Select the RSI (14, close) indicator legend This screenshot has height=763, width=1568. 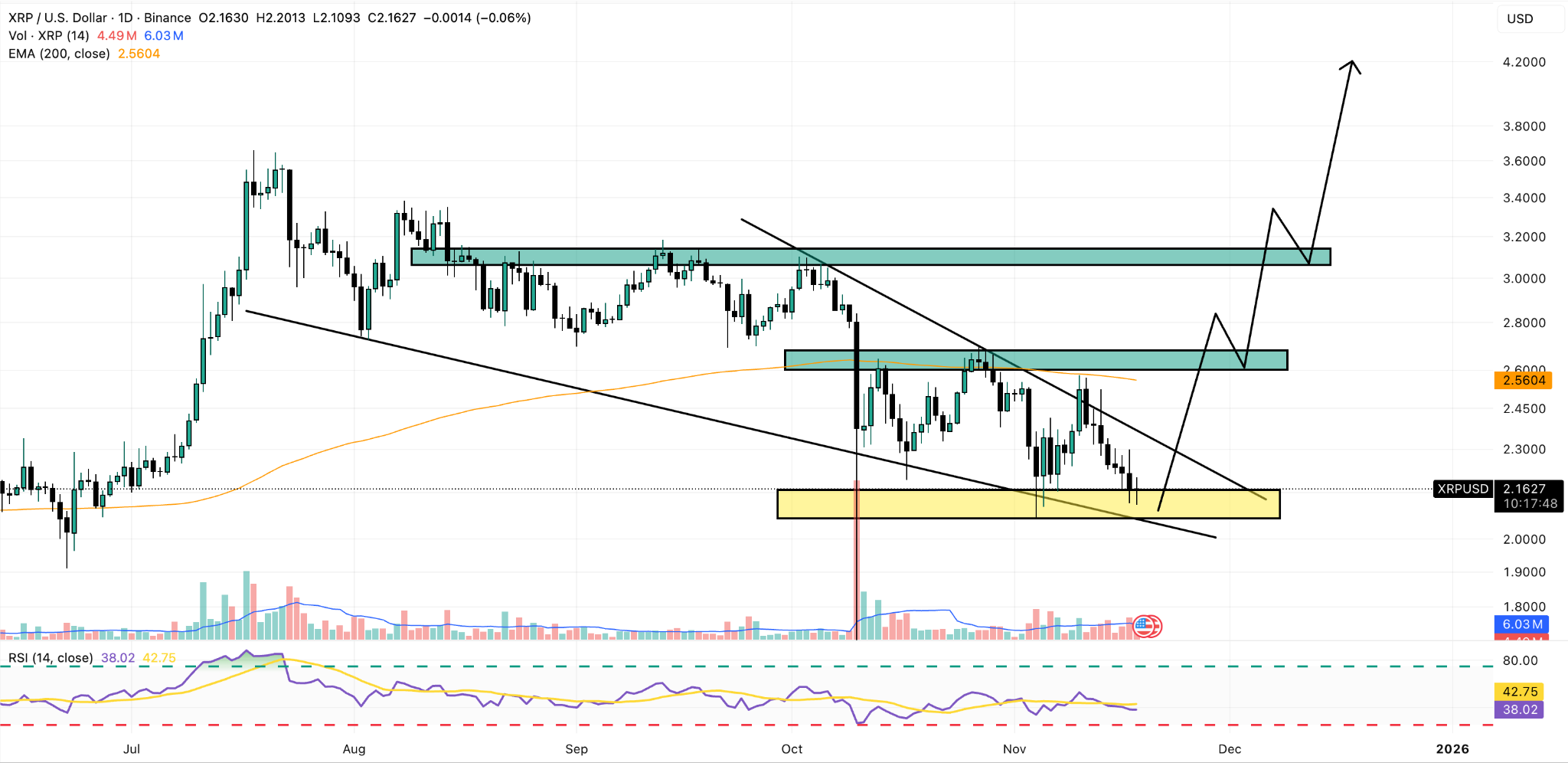[x=51, y=658]
